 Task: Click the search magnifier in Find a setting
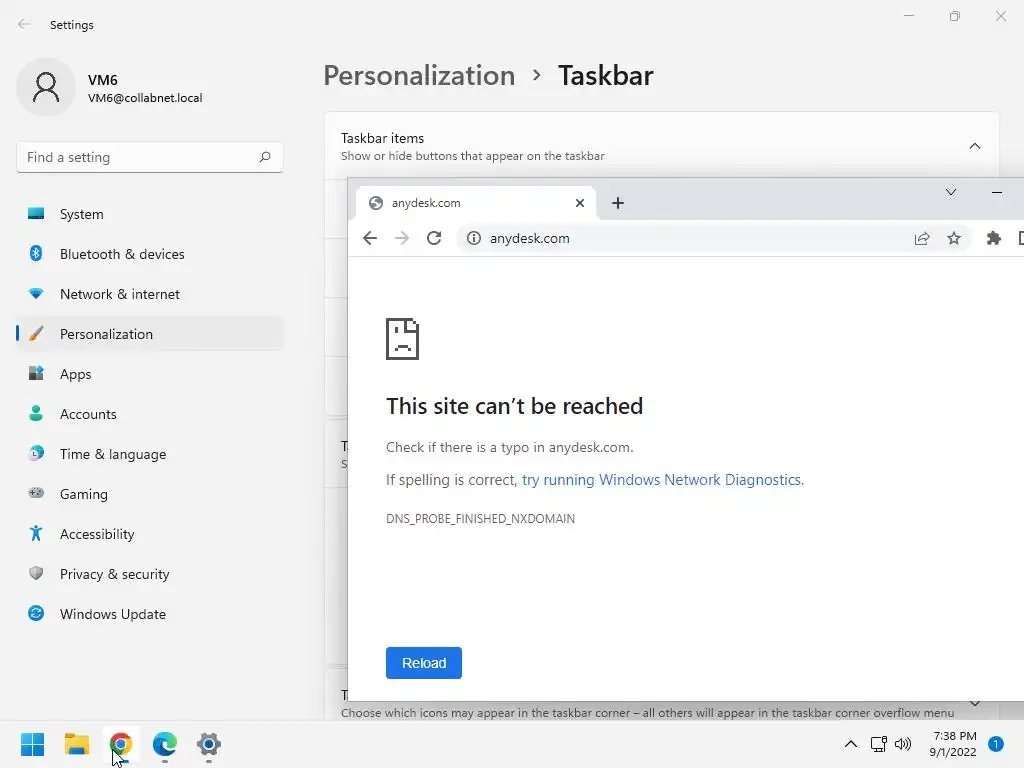point(264,157)
